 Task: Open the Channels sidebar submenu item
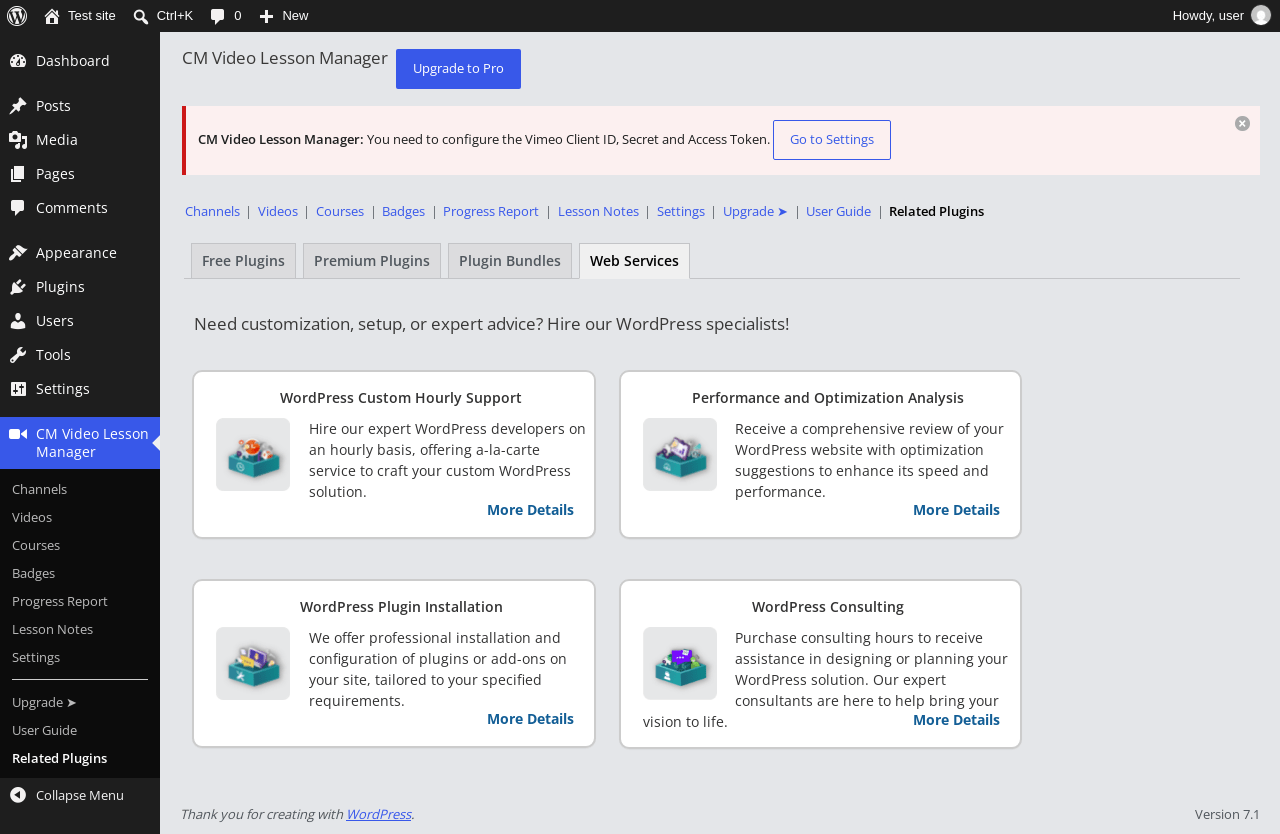[x=80, y=489]
